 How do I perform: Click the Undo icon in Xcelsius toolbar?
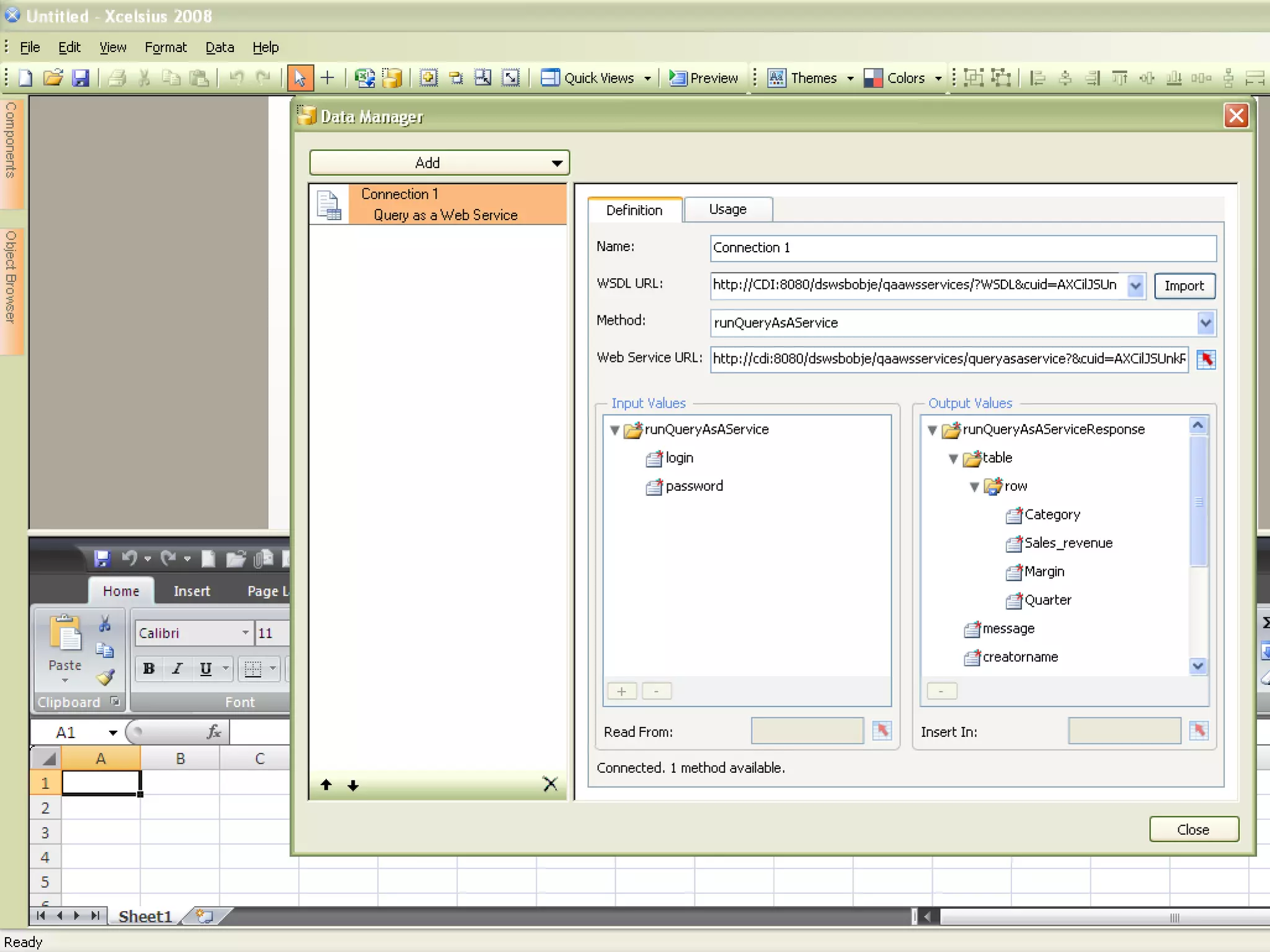(x=236, y=78)
